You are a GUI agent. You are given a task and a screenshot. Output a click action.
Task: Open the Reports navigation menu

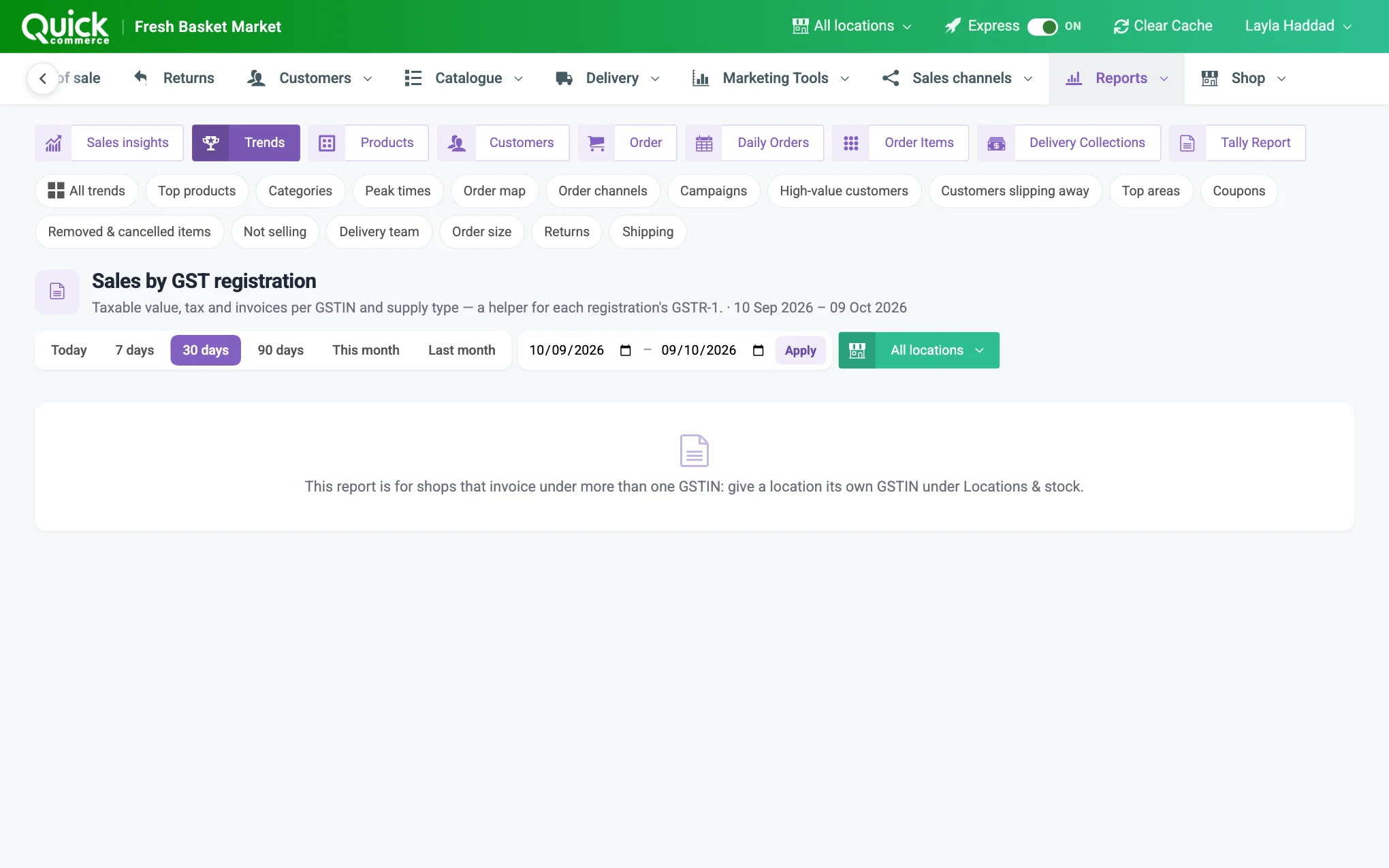point(1117,78)
